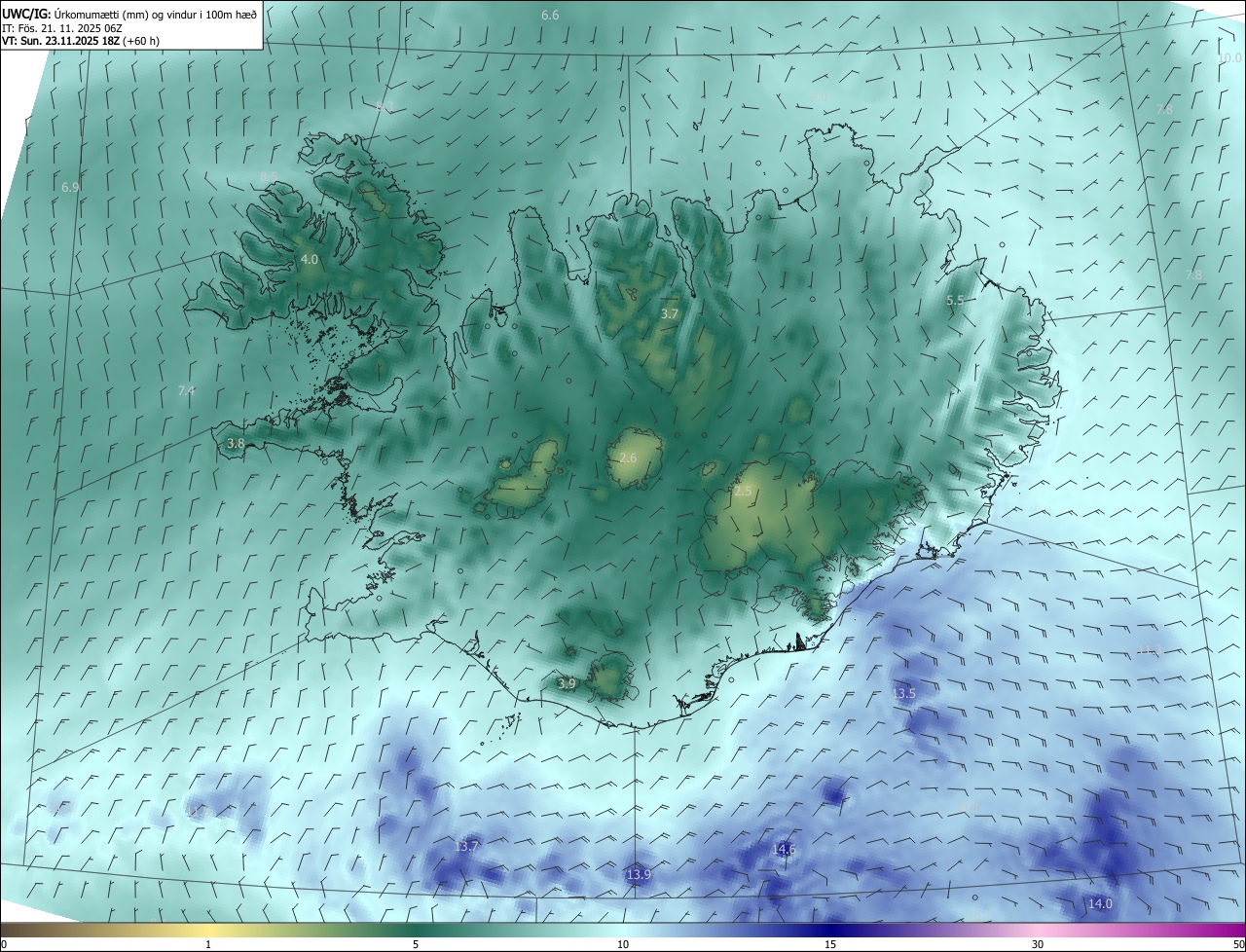Click the 50 tick on the color scale
This screenshot has width=1246, height=952.
[x=1238, y=944]
